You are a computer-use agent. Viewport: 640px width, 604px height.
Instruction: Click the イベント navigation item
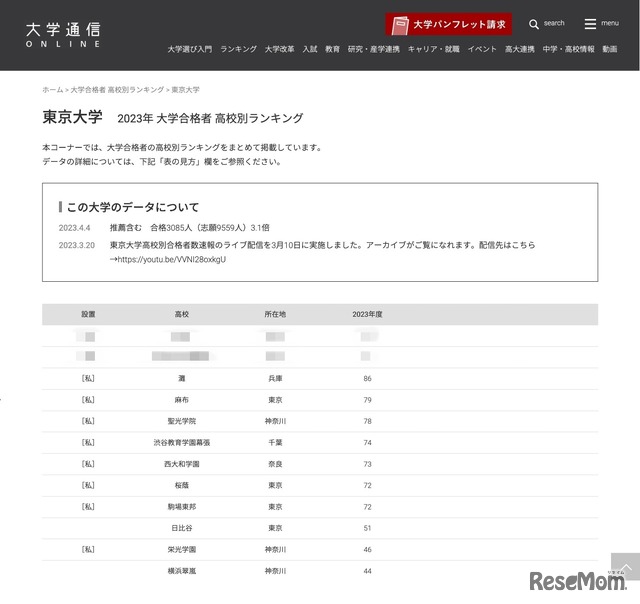click(x=482, y=49)
